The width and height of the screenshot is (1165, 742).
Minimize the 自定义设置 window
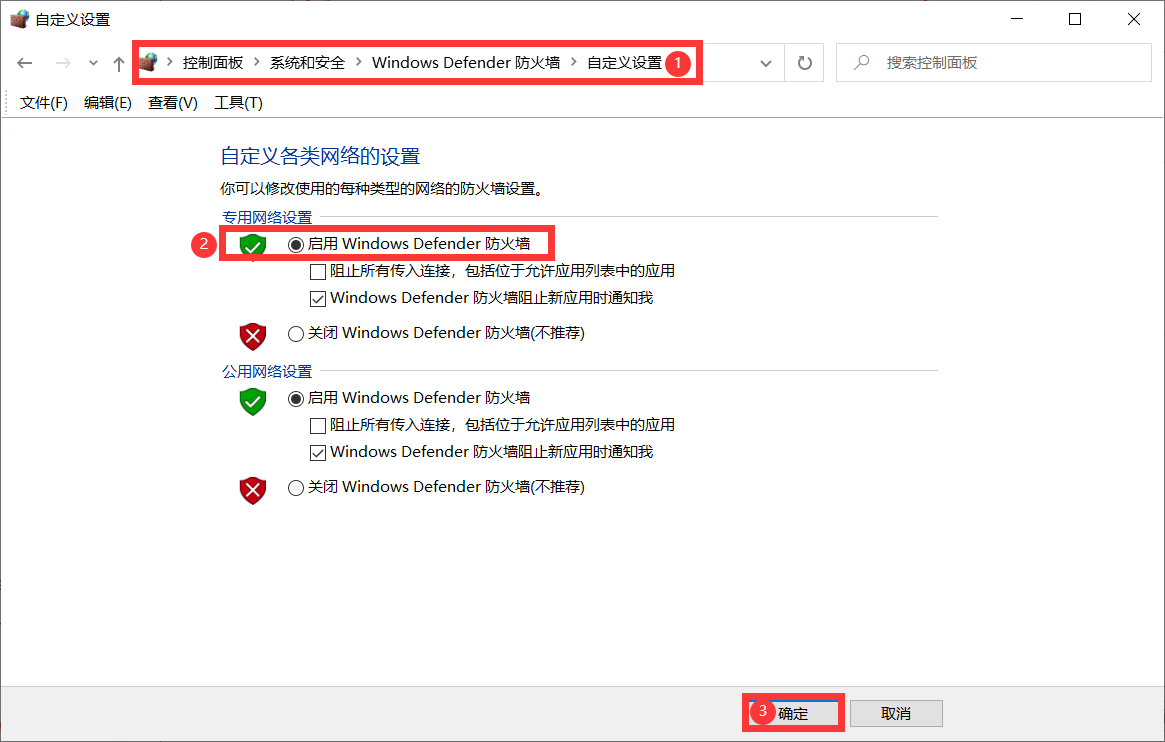(x=1017, y=19)
